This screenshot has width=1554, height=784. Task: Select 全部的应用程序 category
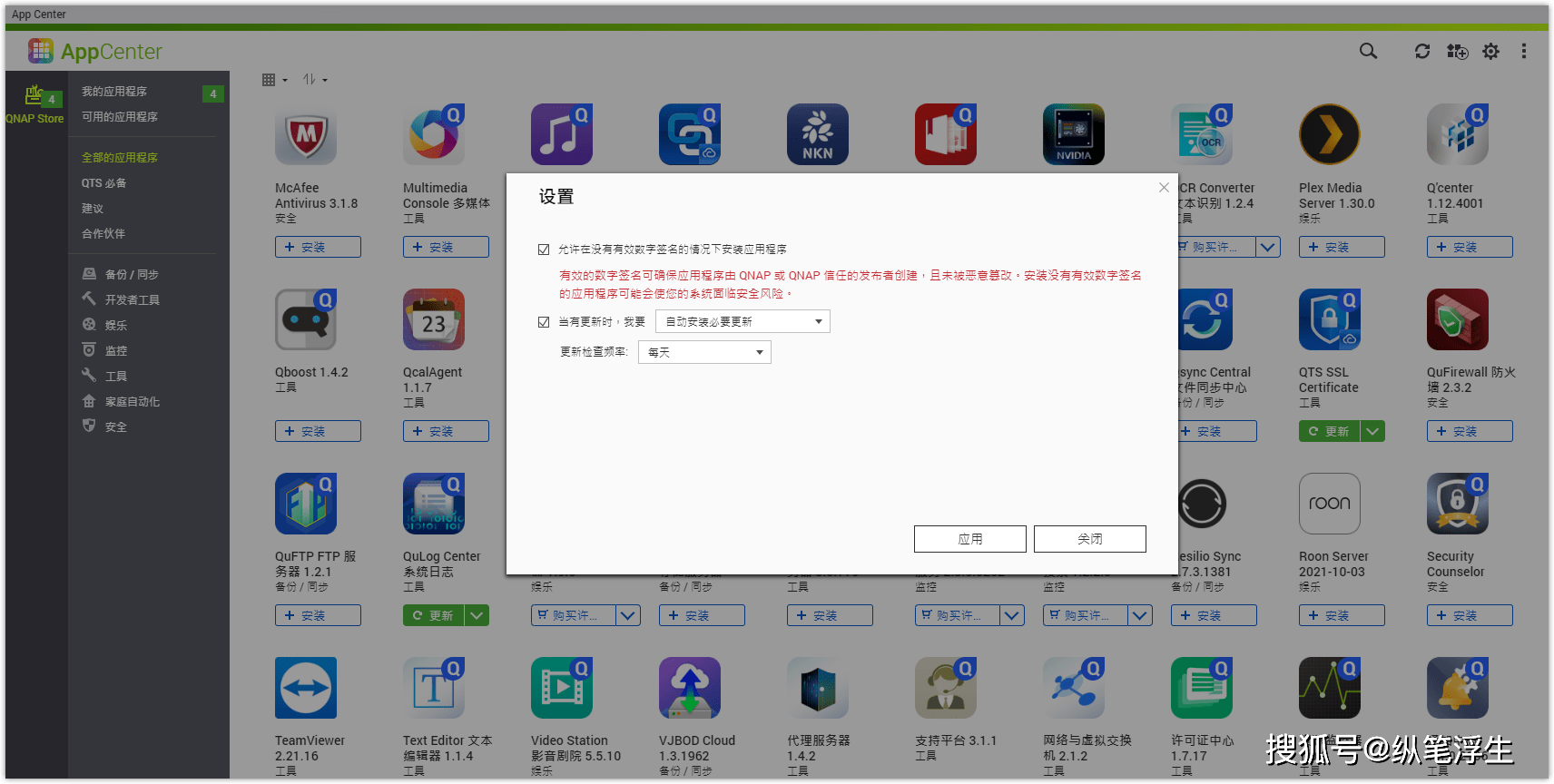click(x=120, y=158)
